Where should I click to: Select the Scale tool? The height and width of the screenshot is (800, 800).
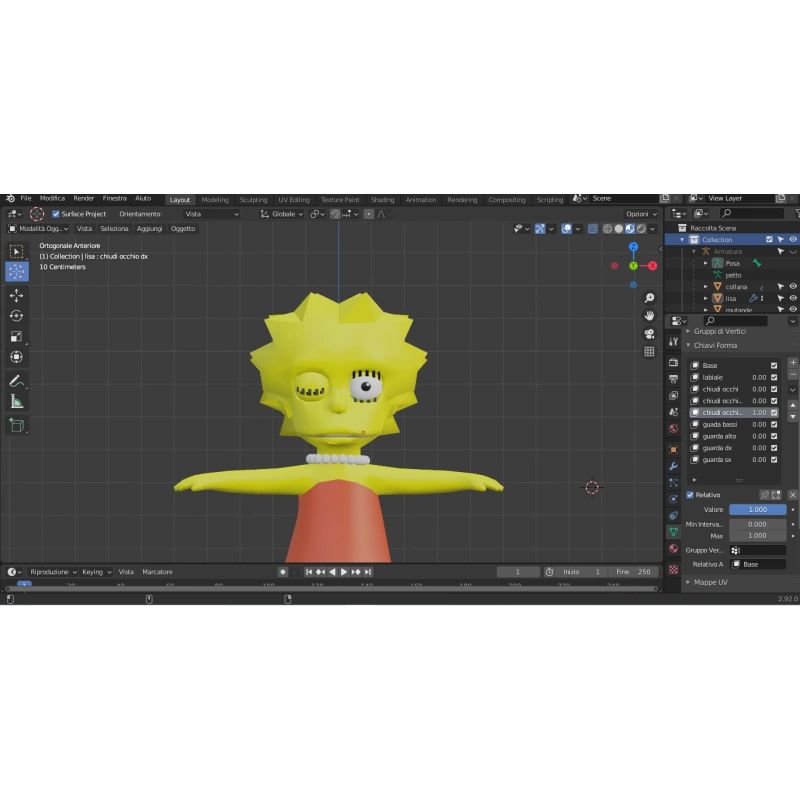point(16,336)
